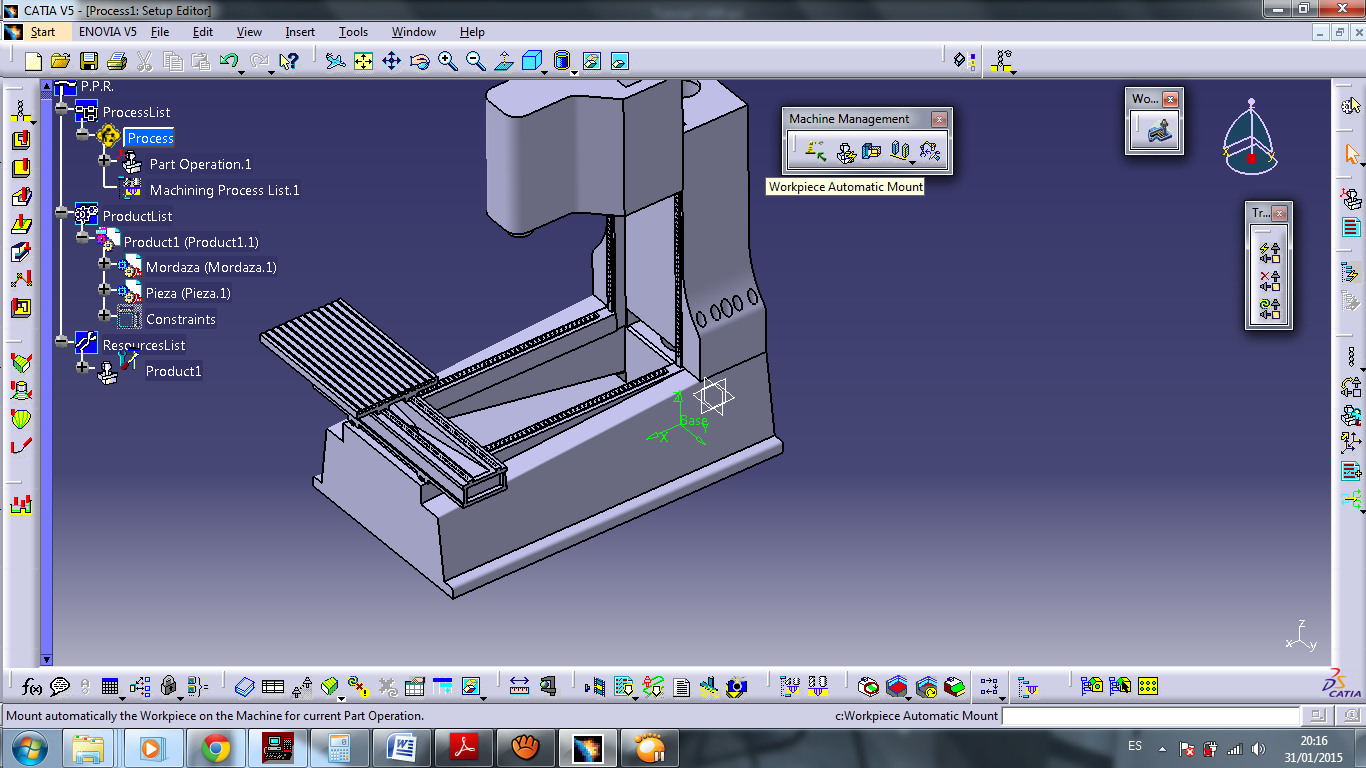
Task: Open the calculator from the taskbar
Action: pyautogui.click(x=340, y=748)
